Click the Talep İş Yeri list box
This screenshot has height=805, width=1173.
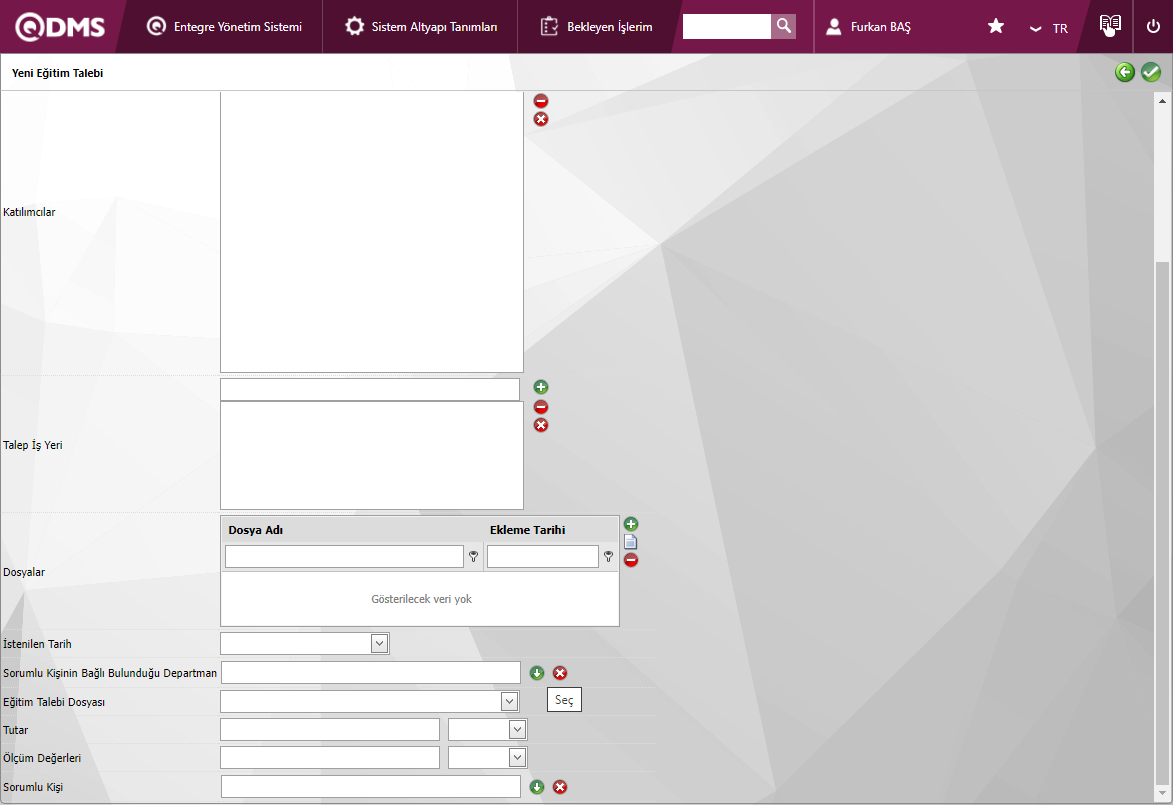(x=372, y=456)
